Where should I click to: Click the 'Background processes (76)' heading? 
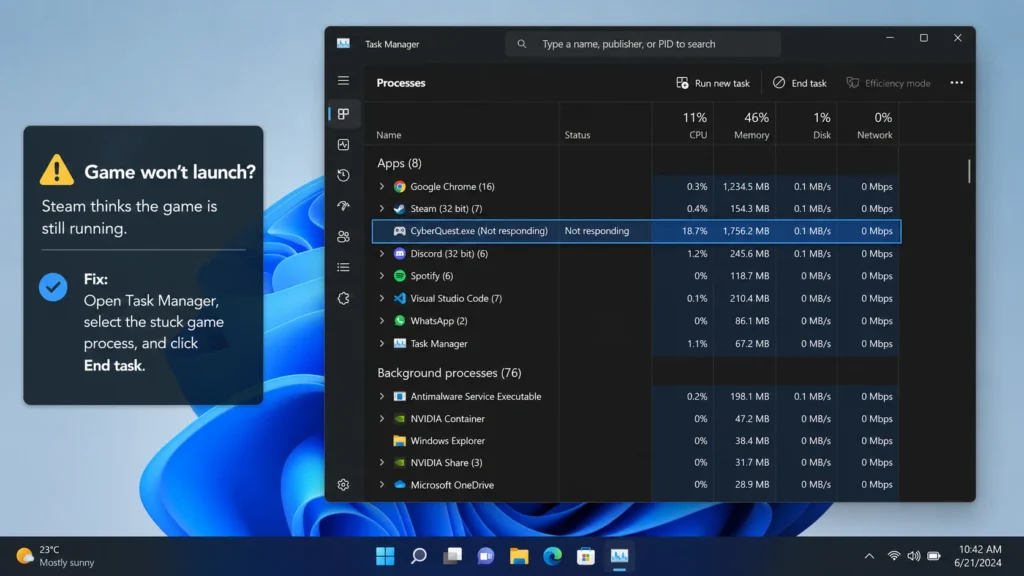449,373
